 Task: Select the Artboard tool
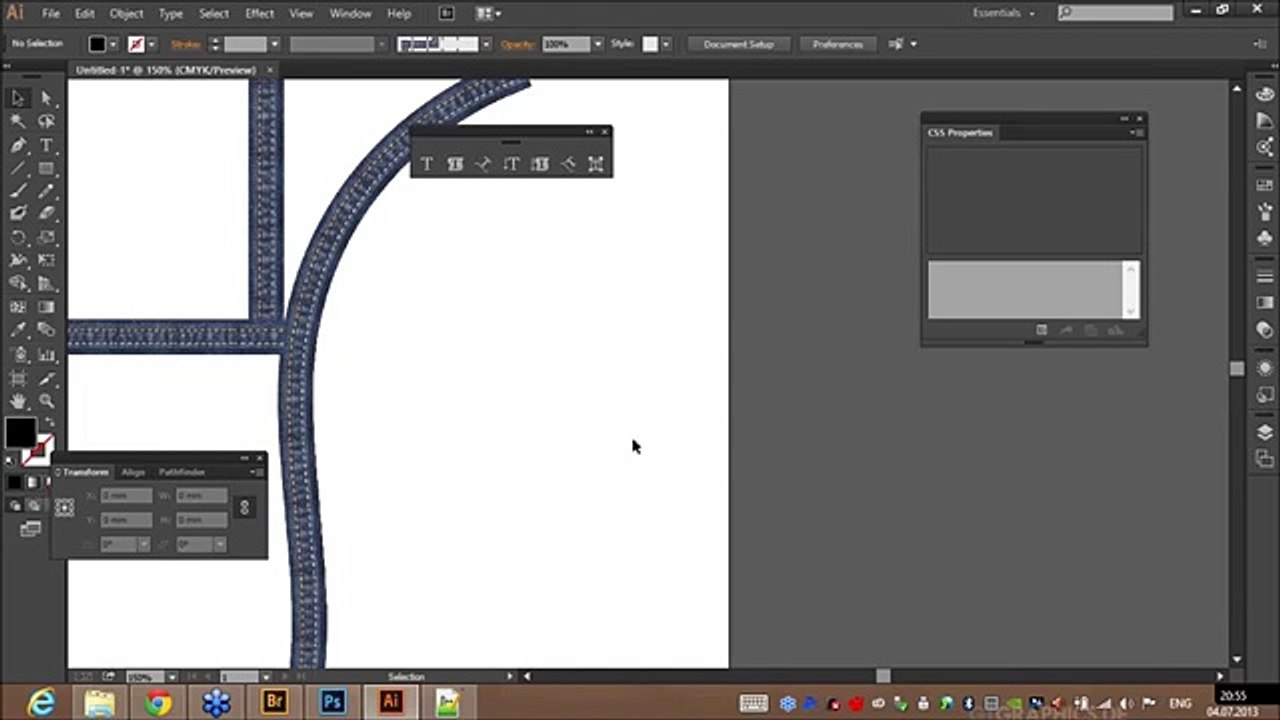point(18,378)
